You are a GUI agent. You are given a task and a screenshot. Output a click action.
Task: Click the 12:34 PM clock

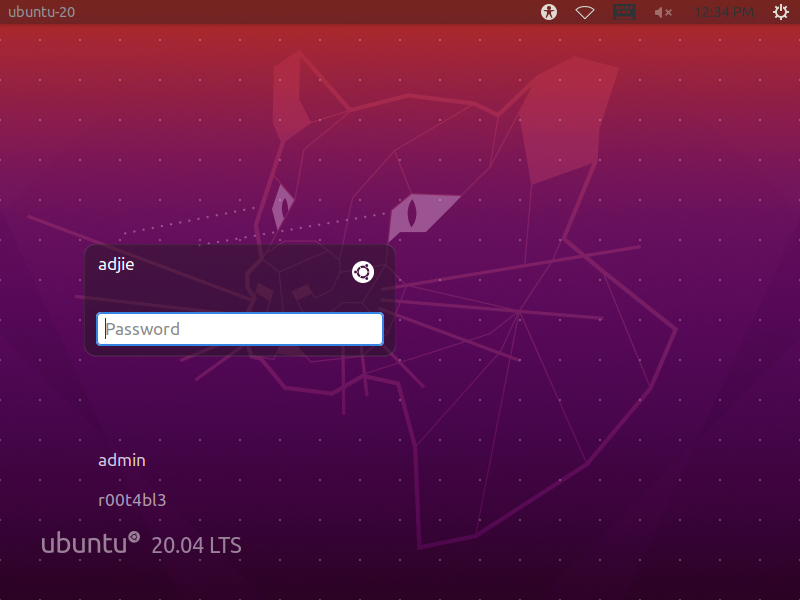(723, 12)
